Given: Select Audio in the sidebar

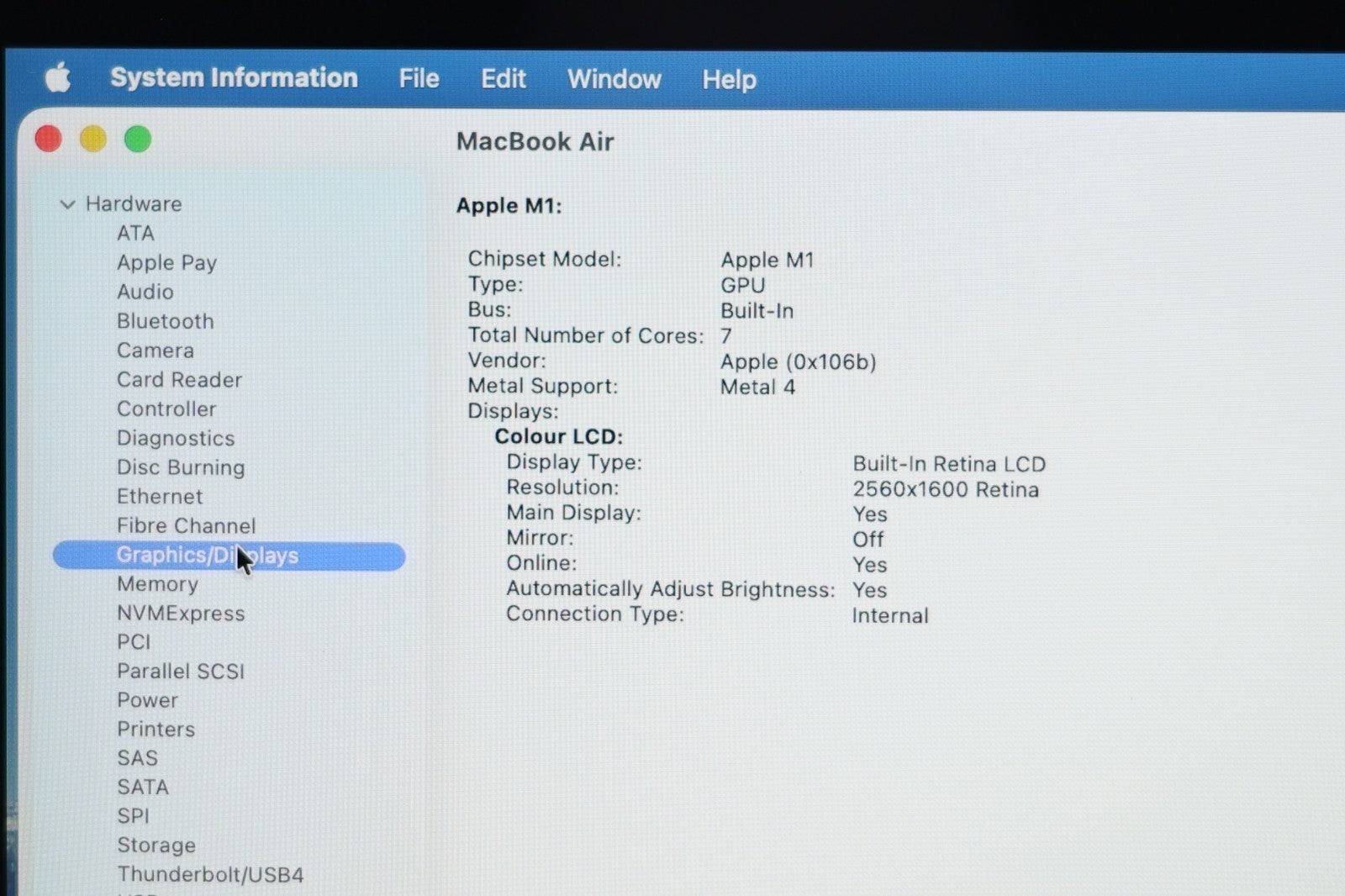Looking at the screenshot, I should (x=145, y=292).
